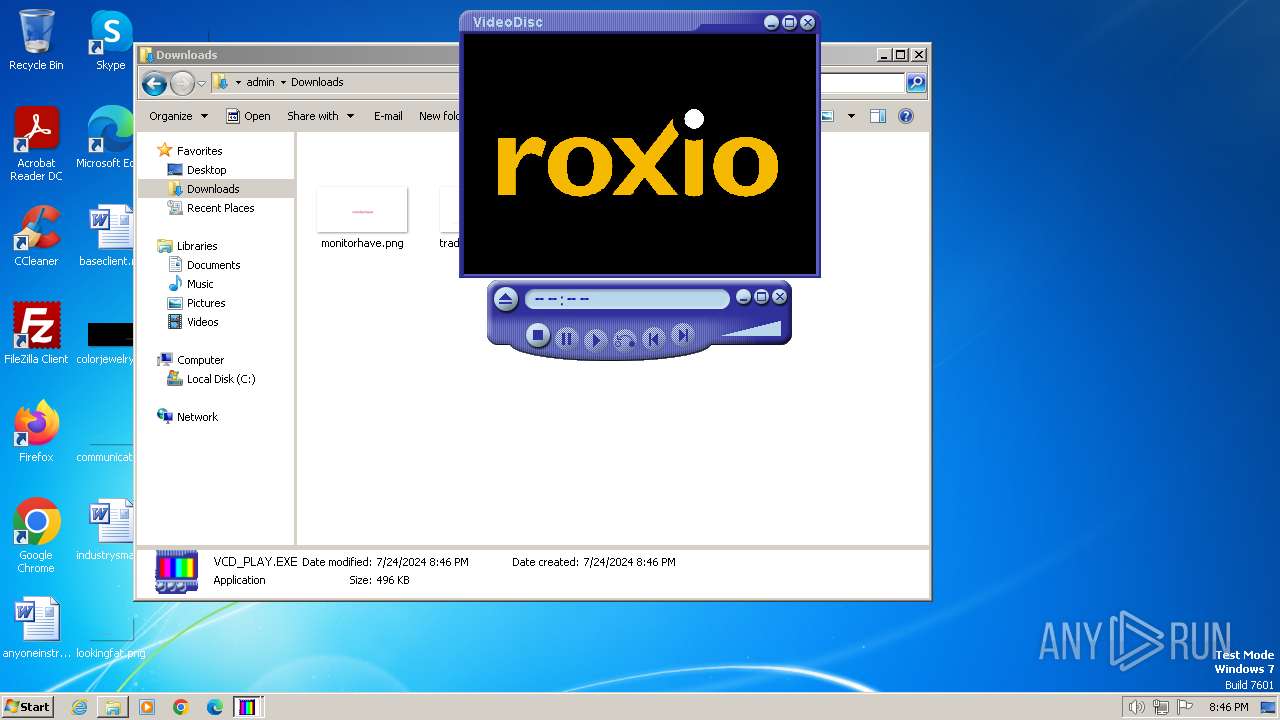Adjust the volume wedge slider in player
The width and height of the screenshot is (1280, 720).
point(750,329)
